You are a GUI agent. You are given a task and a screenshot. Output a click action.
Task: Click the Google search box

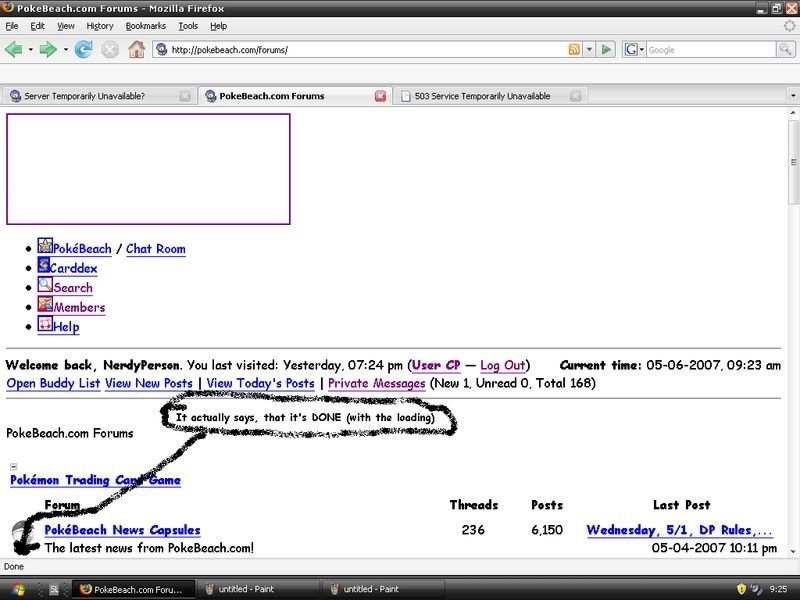711,49
